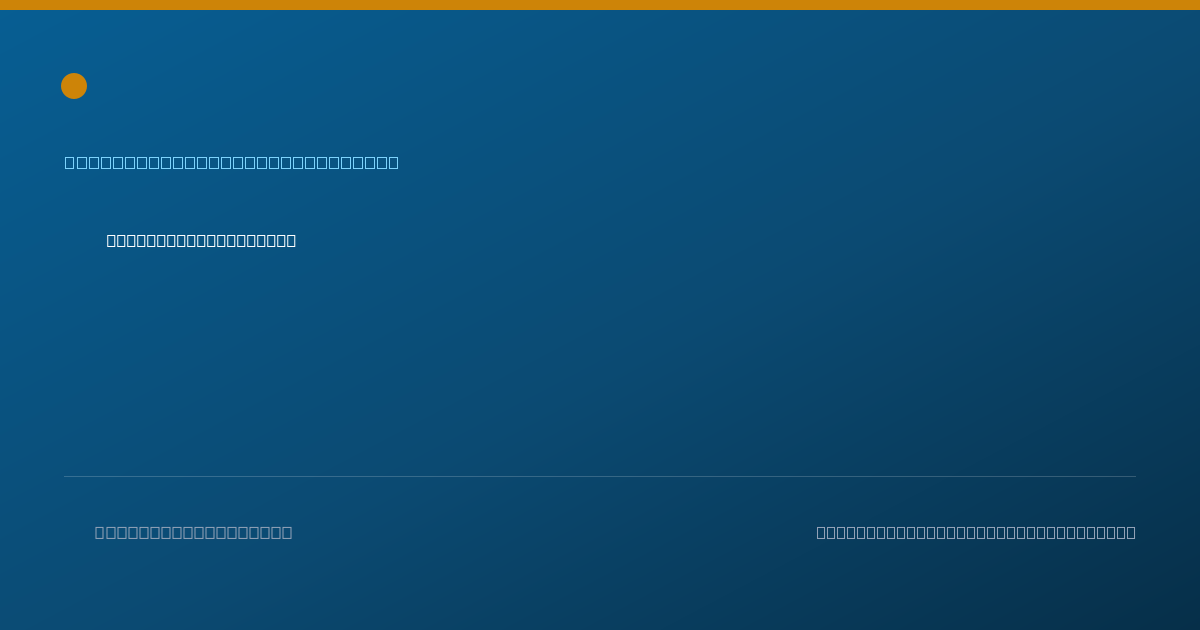Click the middle of the light-blue text line
This screenshot has height=630, width=1200.
point(232,162)
